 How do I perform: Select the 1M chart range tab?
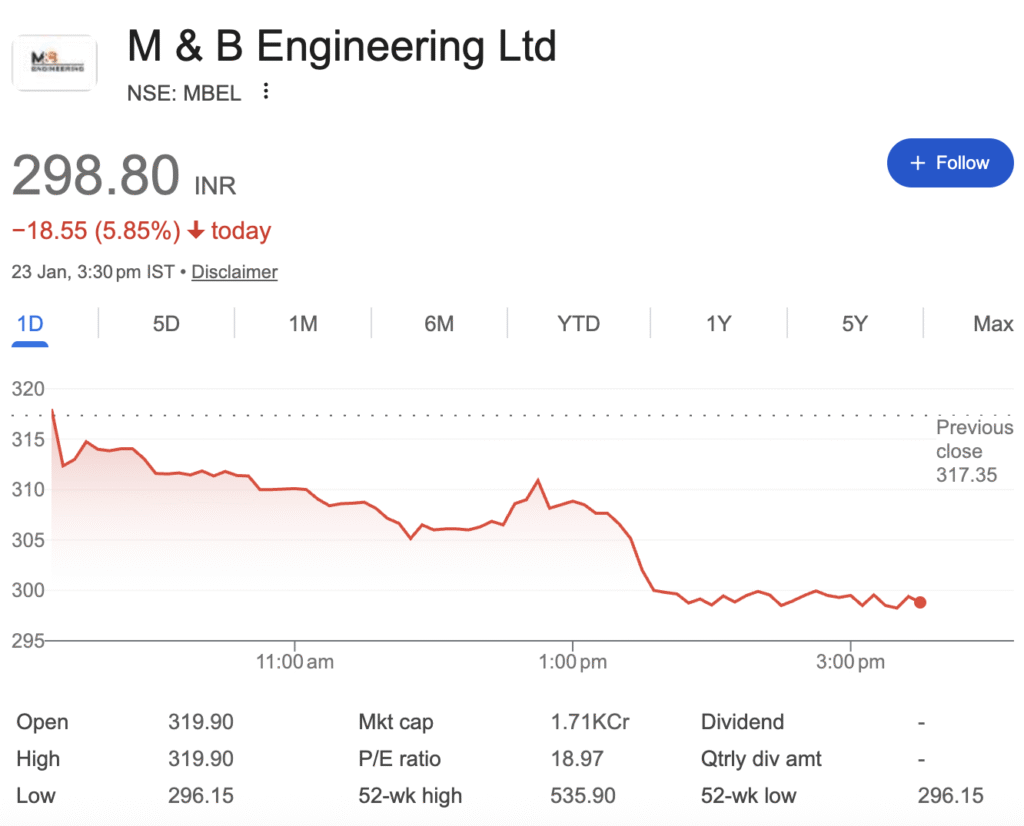(303, 324)
